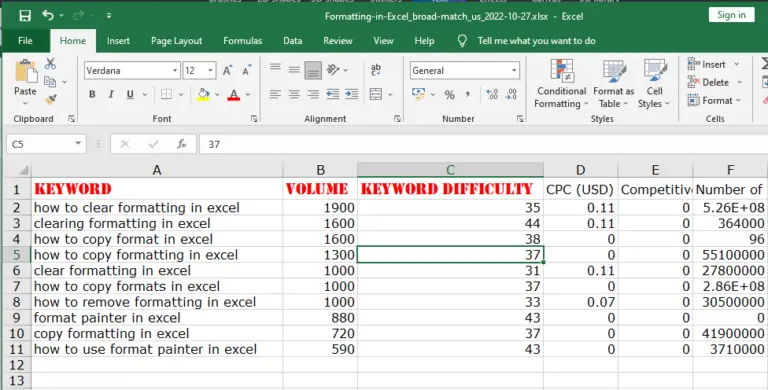The image size is (768, 390).
Task: Toggle Italic formatting
Action: [x=111, y=94]
